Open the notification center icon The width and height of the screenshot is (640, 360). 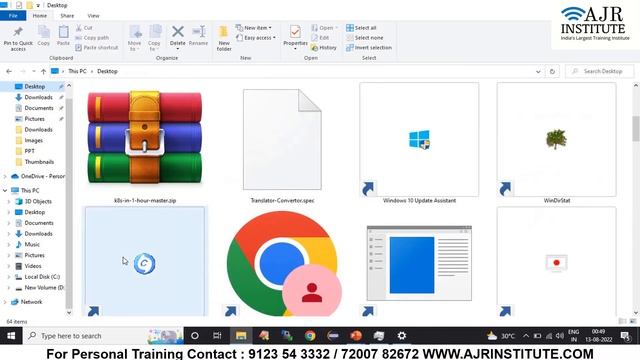(x=625, y=336)
